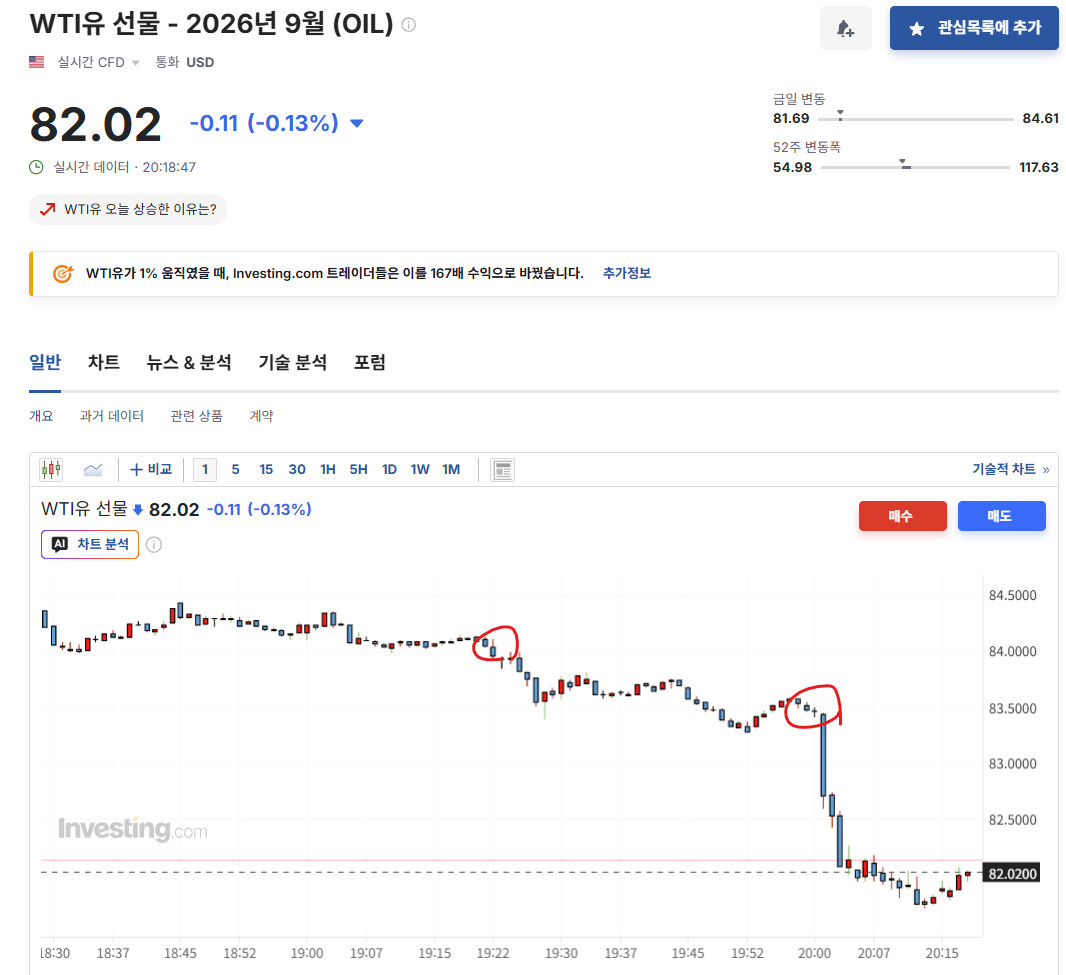The height and width of the screenshot is (975, 1066).
Task: Open the AI 차트 분석 button
Action: click(x=90, y=545)
